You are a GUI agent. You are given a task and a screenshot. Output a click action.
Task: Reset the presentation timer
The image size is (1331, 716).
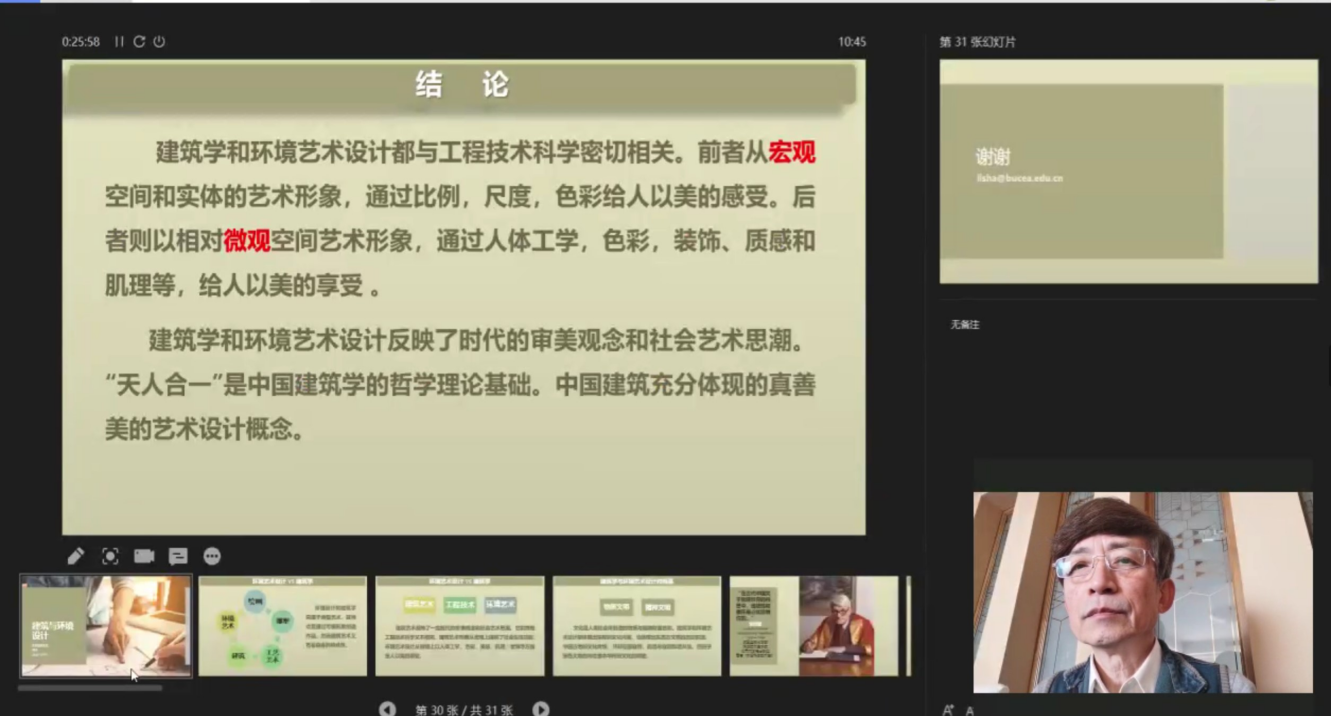pyautogui.click(x=139, y=42)
